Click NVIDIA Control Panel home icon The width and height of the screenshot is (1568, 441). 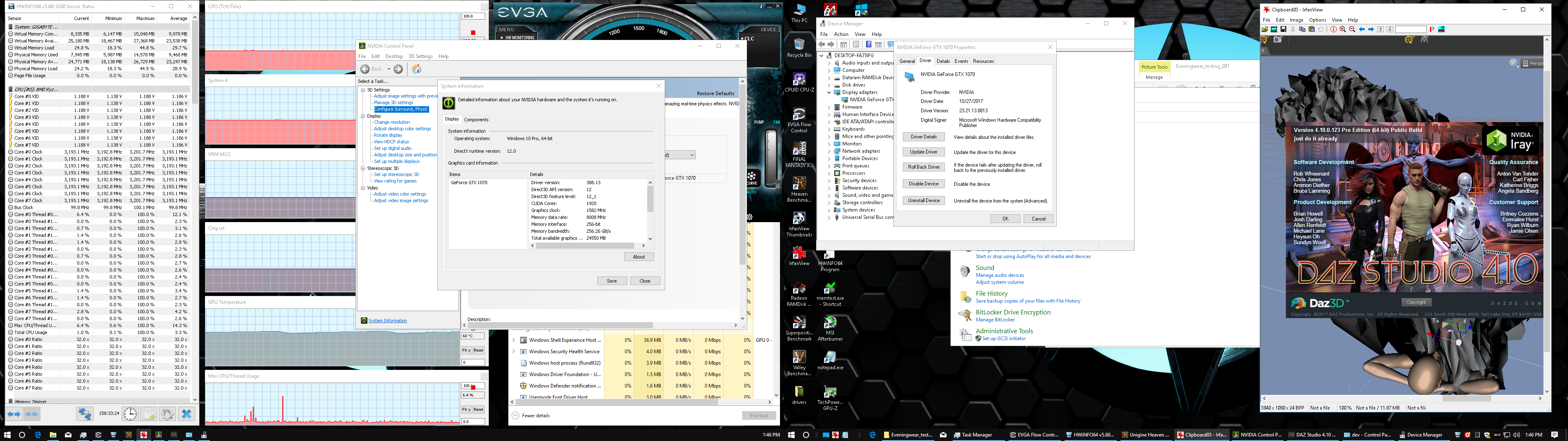(416, 69)
